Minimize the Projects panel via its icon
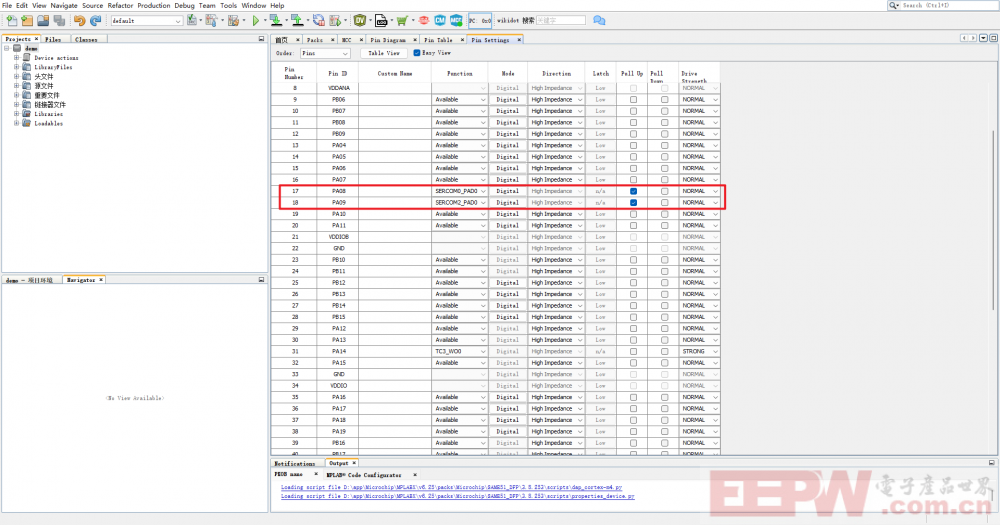This screenshot has height=525, width=1000. coord(261,39)
